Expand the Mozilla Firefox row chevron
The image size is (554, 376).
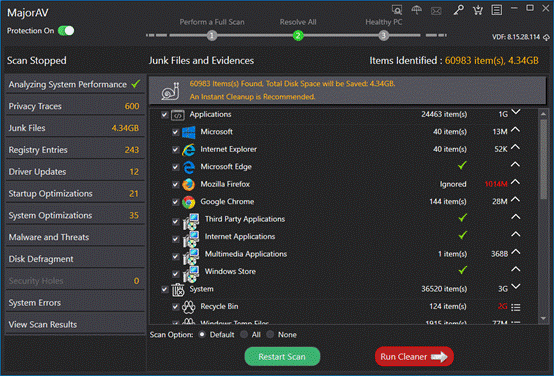515,182
